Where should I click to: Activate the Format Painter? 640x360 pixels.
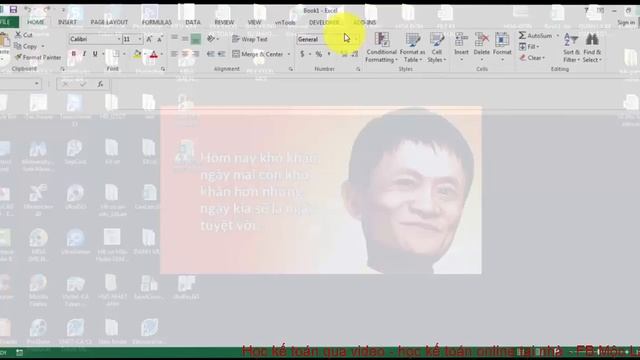point(38,58)
